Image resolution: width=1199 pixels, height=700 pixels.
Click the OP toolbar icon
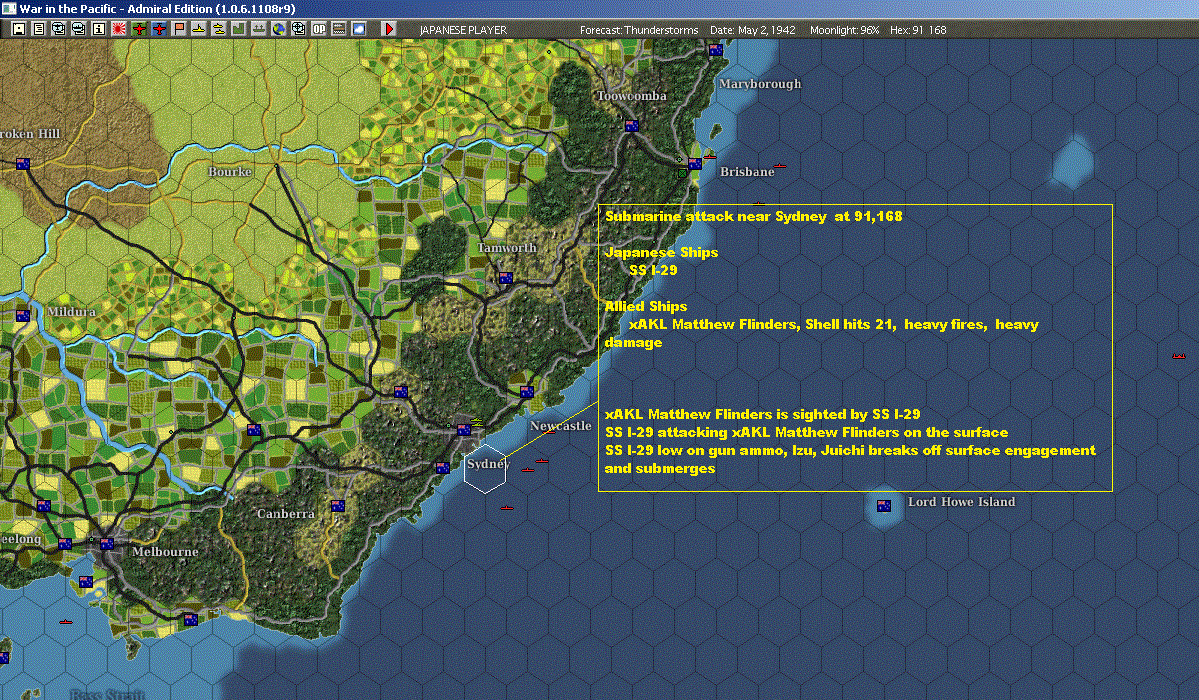click(319, 29)
